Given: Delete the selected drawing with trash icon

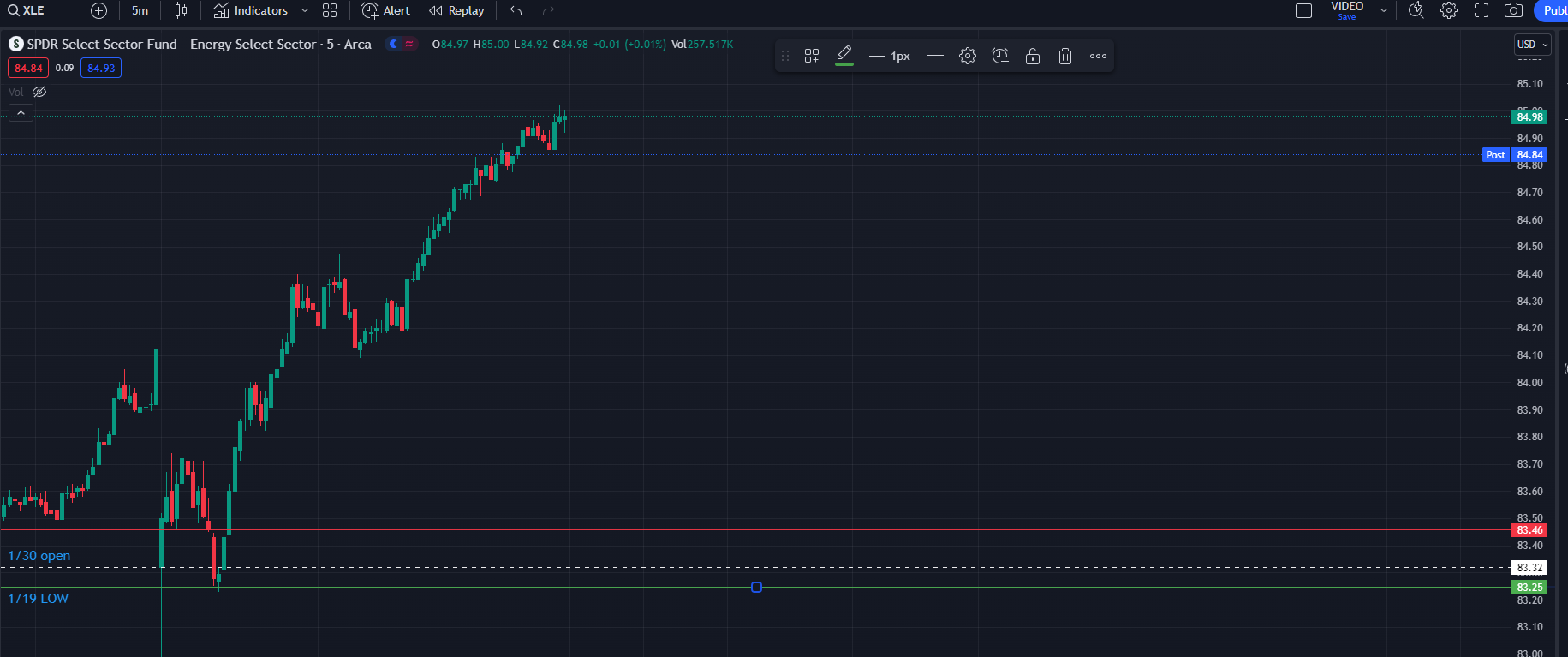Looking at the screenshot, I should pos(1065,56).
